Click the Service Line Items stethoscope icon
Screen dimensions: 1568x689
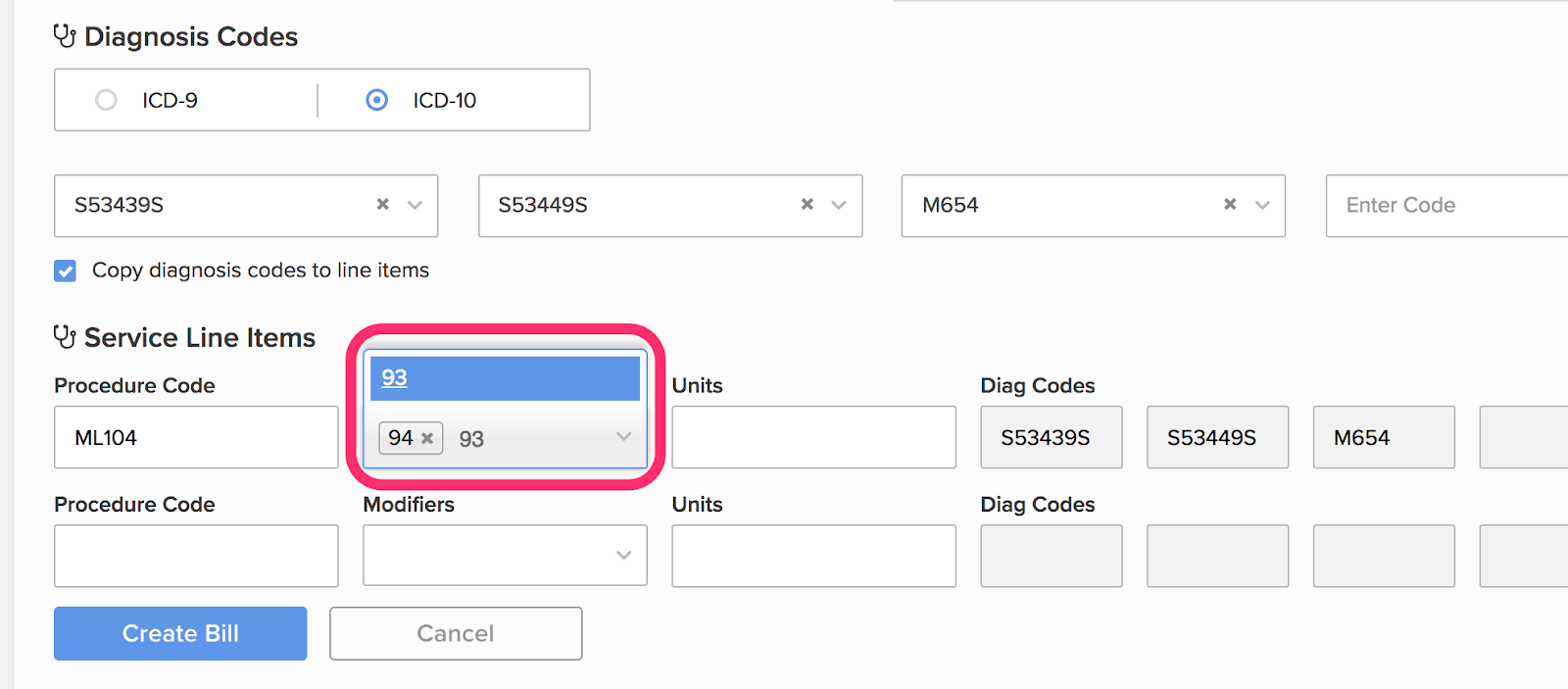coord(65,337)
